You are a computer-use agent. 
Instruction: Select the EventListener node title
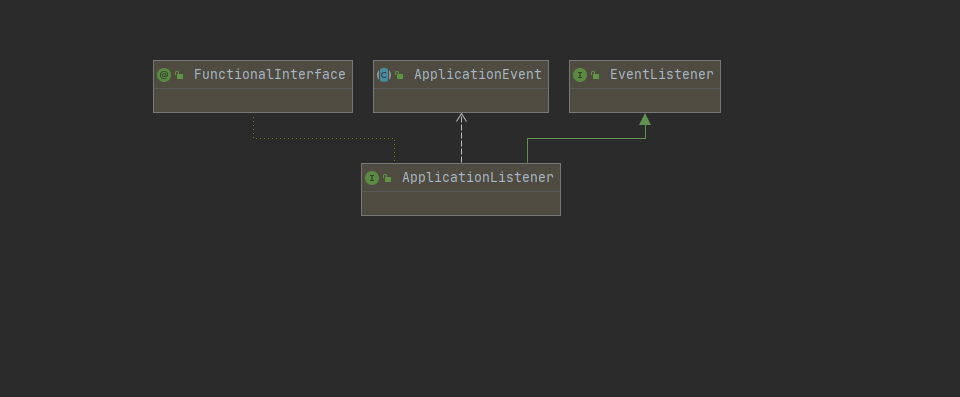(x=661, y=75)
